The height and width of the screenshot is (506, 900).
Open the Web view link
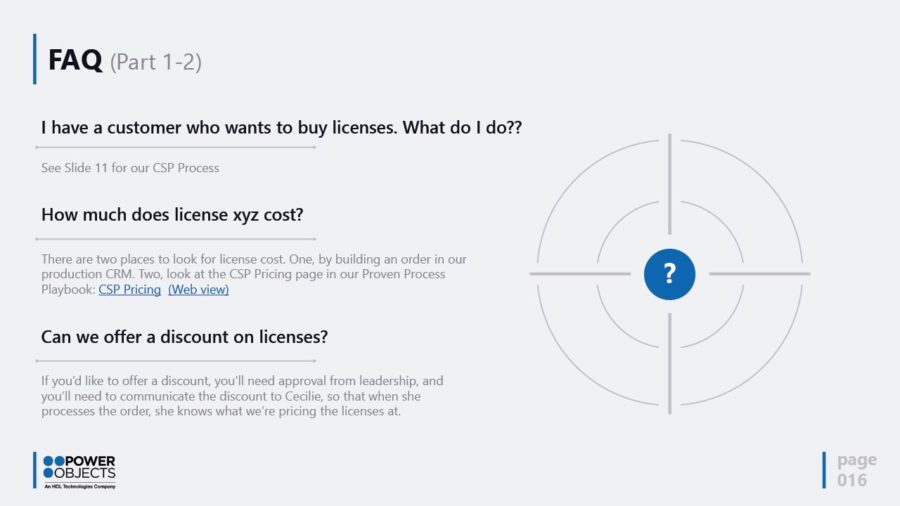click(x=198, y=290)
